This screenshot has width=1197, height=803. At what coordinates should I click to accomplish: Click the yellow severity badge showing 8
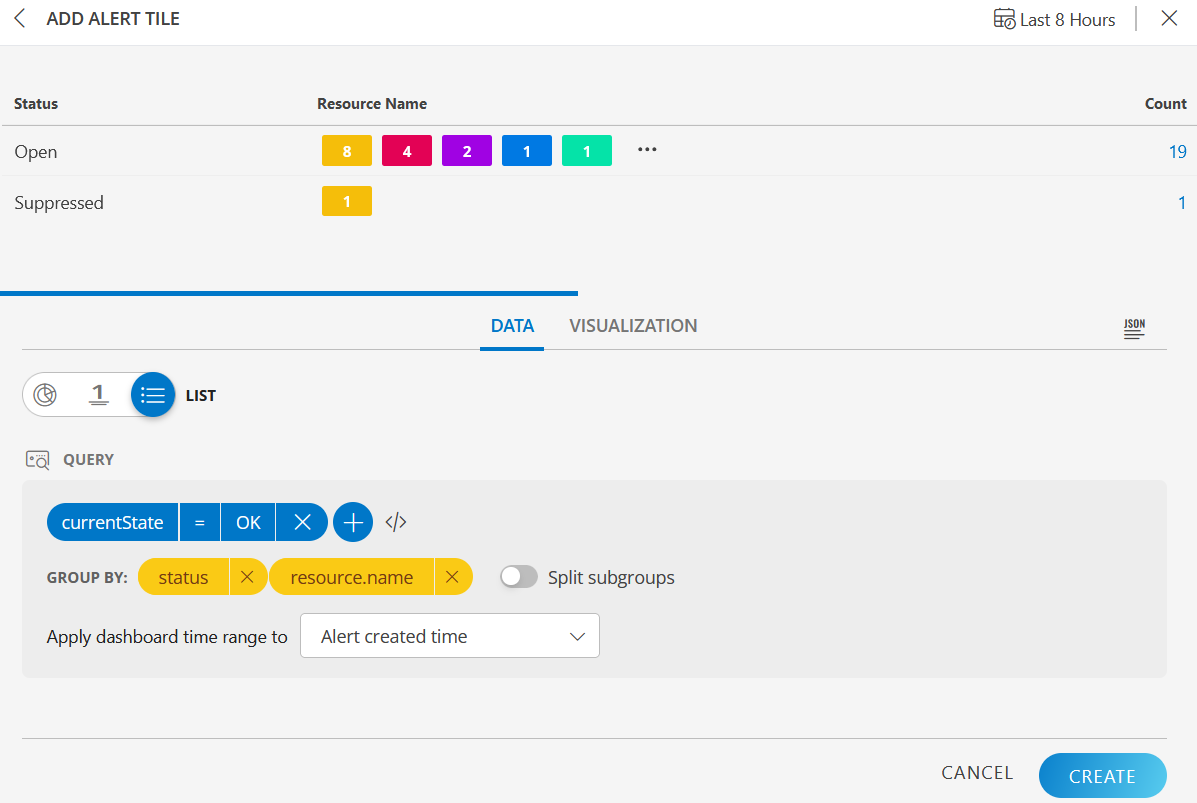pyautogui.click(x=346, y=150)
